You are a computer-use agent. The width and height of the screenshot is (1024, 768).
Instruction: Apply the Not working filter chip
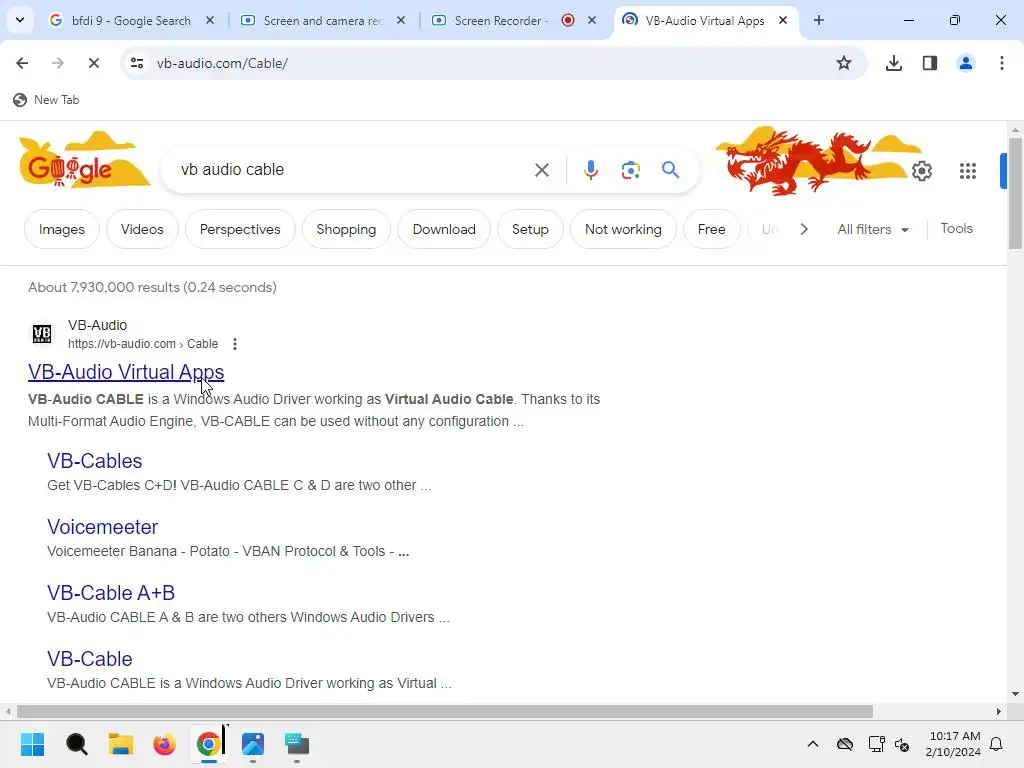tap(623, 229)
